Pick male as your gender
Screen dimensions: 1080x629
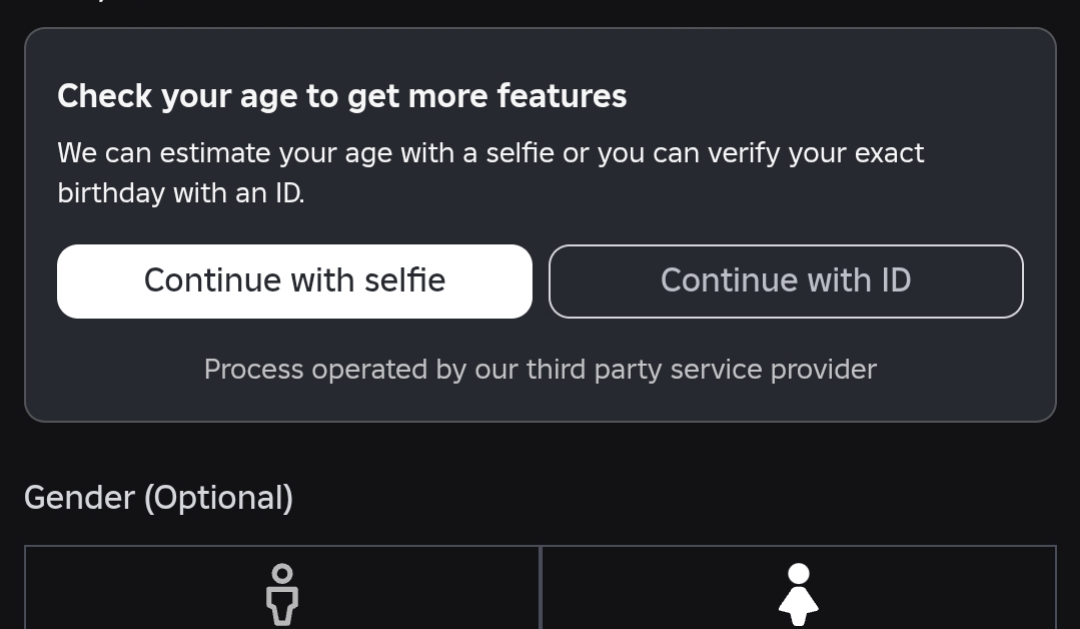coord(283,594)
